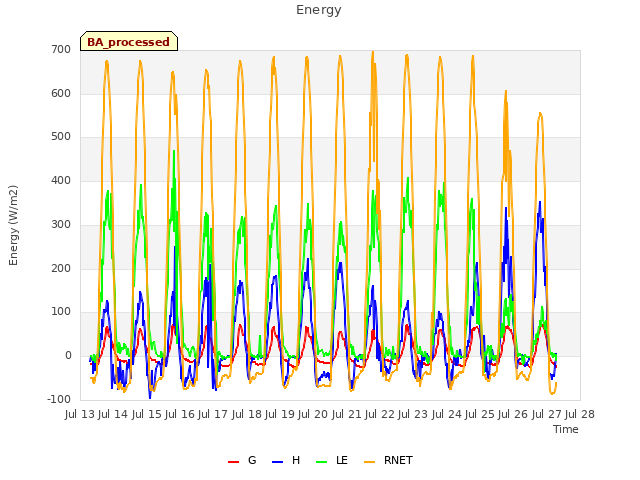Click the x-axis date label Jul 14
This screenshot has width=640, height=480.
click(113, 414)
